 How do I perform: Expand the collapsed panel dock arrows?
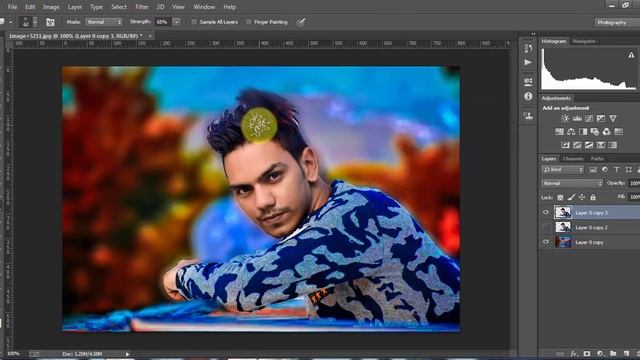click(533, 34)
